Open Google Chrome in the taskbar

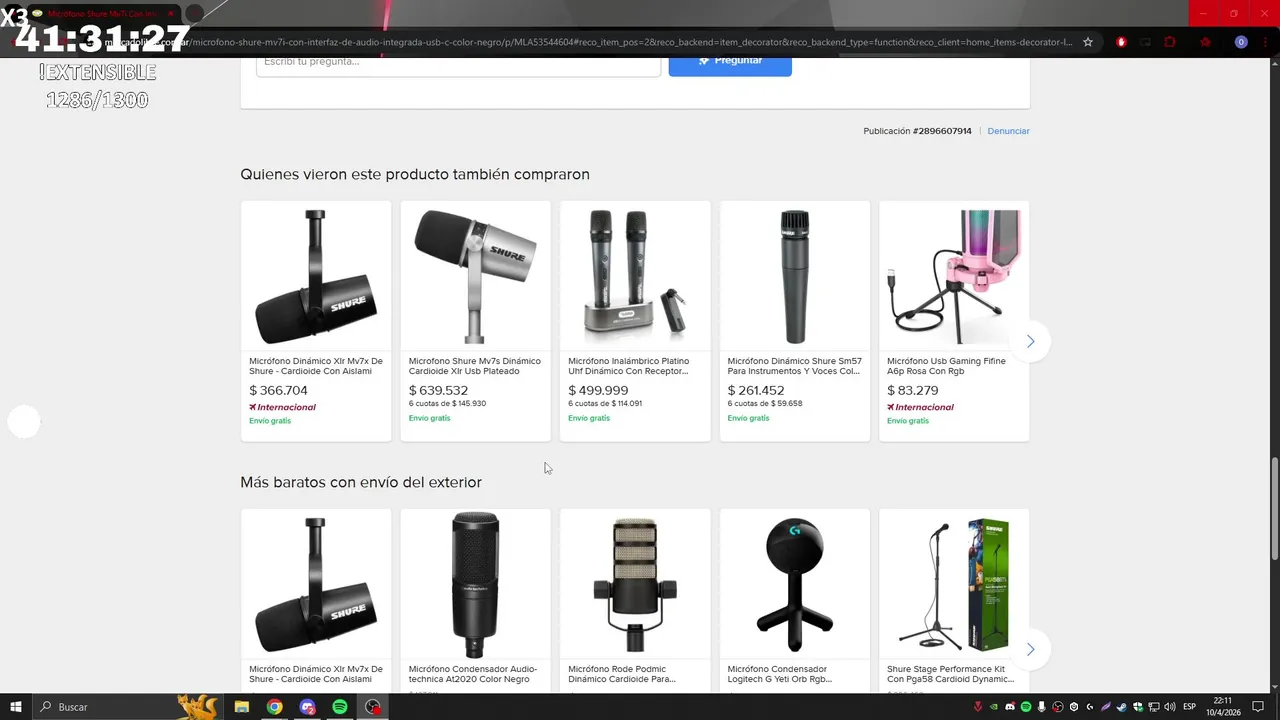tap(274, 707)
